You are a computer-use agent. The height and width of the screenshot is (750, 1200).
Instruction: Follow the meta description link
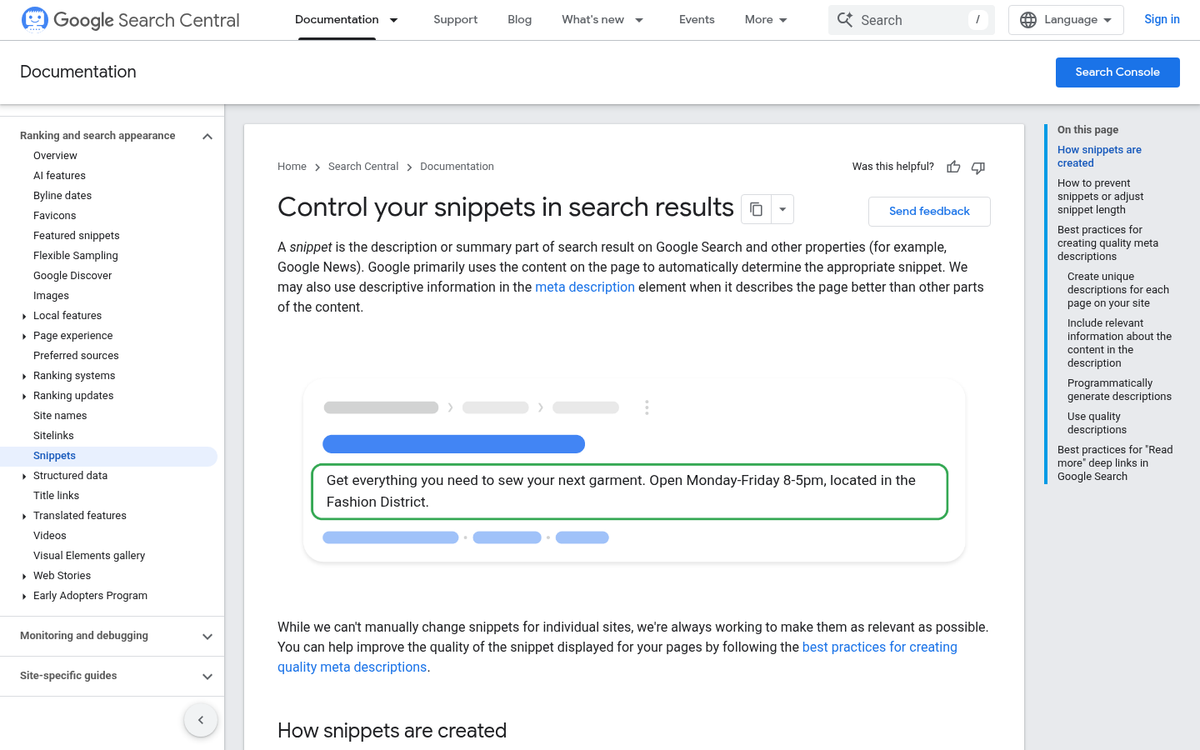[x=584, y=287]
